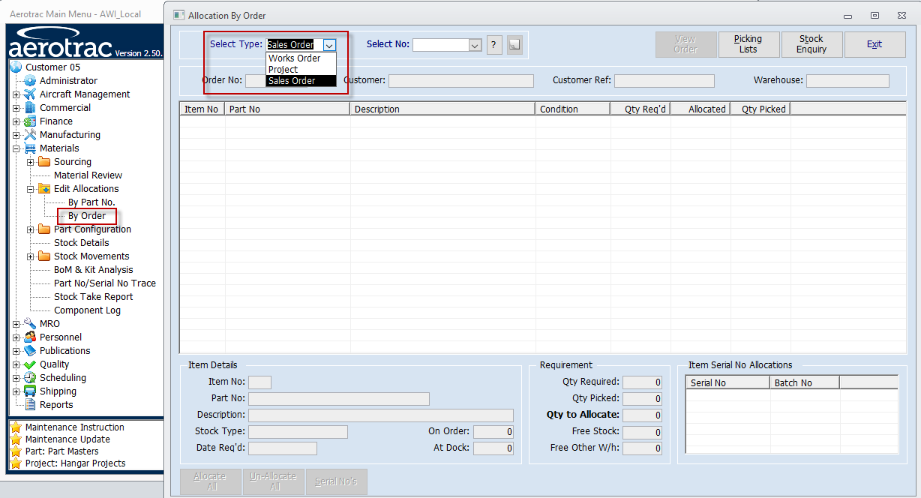Choose Project from the dropdown list

pos(301,69)
